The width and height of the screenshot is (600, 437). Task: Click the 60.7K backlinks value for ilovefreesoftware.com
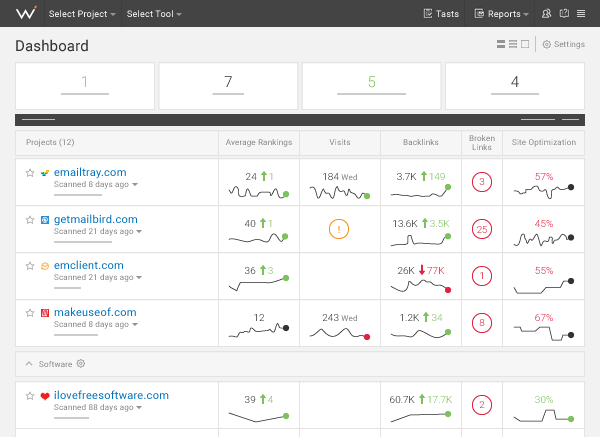402,400
